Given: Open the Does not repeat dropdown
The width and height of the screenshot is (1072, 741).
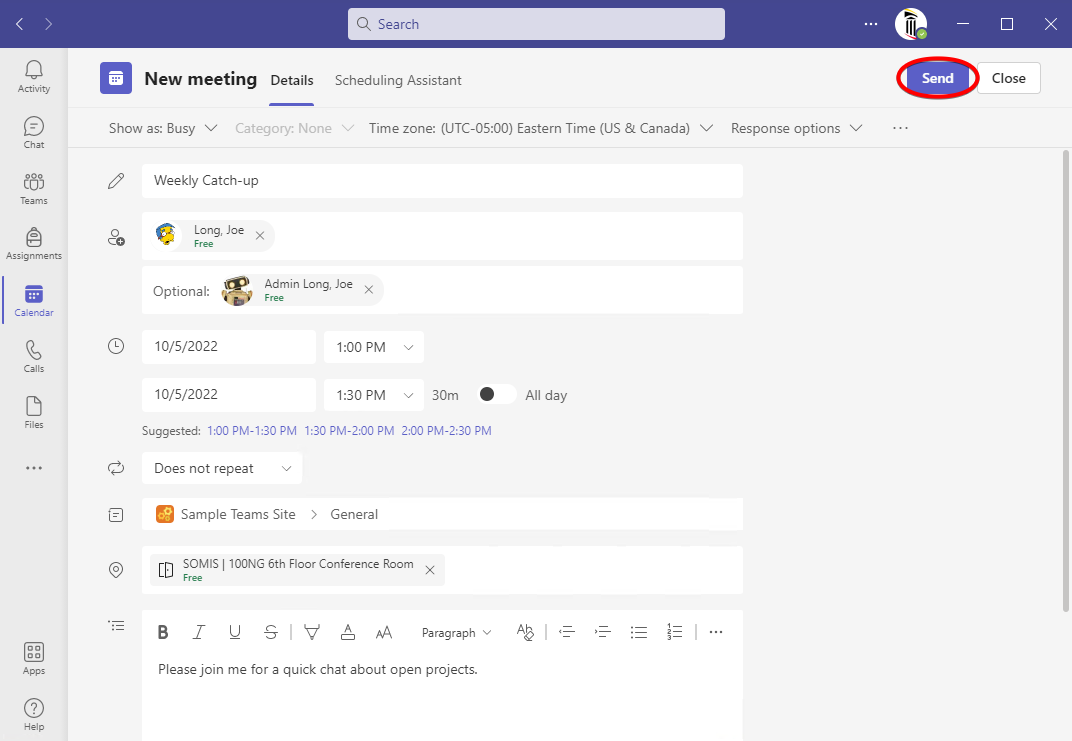Looking at the screenshot, I should pyautogui.click(x=221, y=468).
